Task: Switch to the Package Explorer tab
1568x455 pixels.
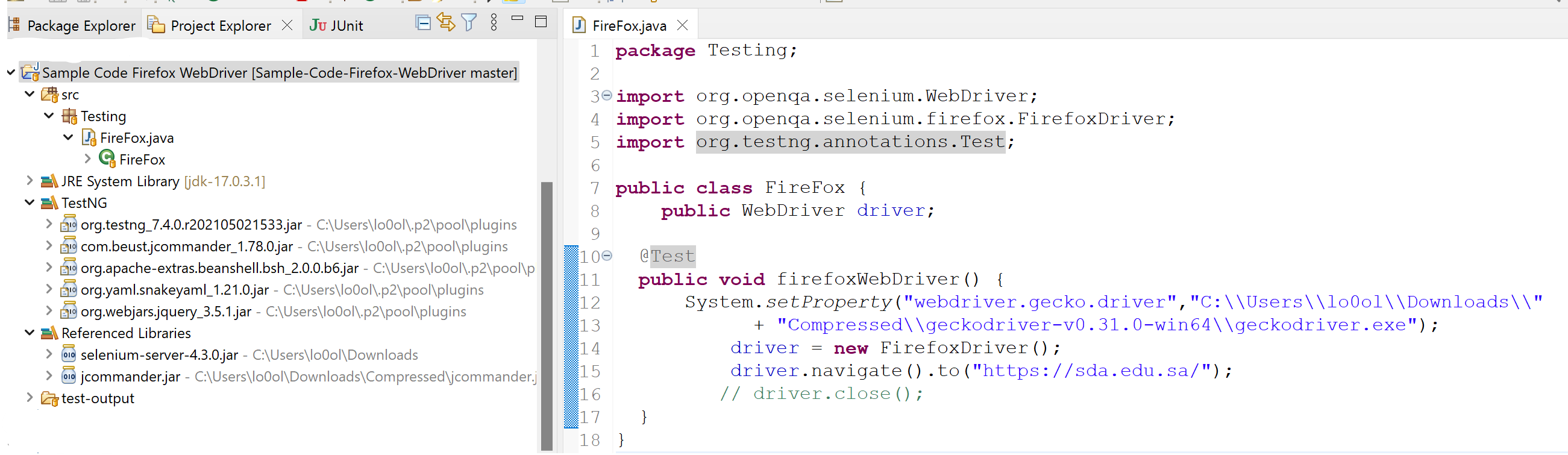Action: click(x=72, y=25)
